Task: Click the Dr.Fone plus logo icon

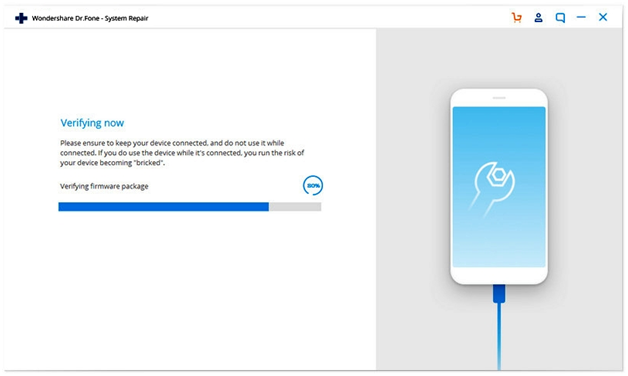Action: coord(21,18)
